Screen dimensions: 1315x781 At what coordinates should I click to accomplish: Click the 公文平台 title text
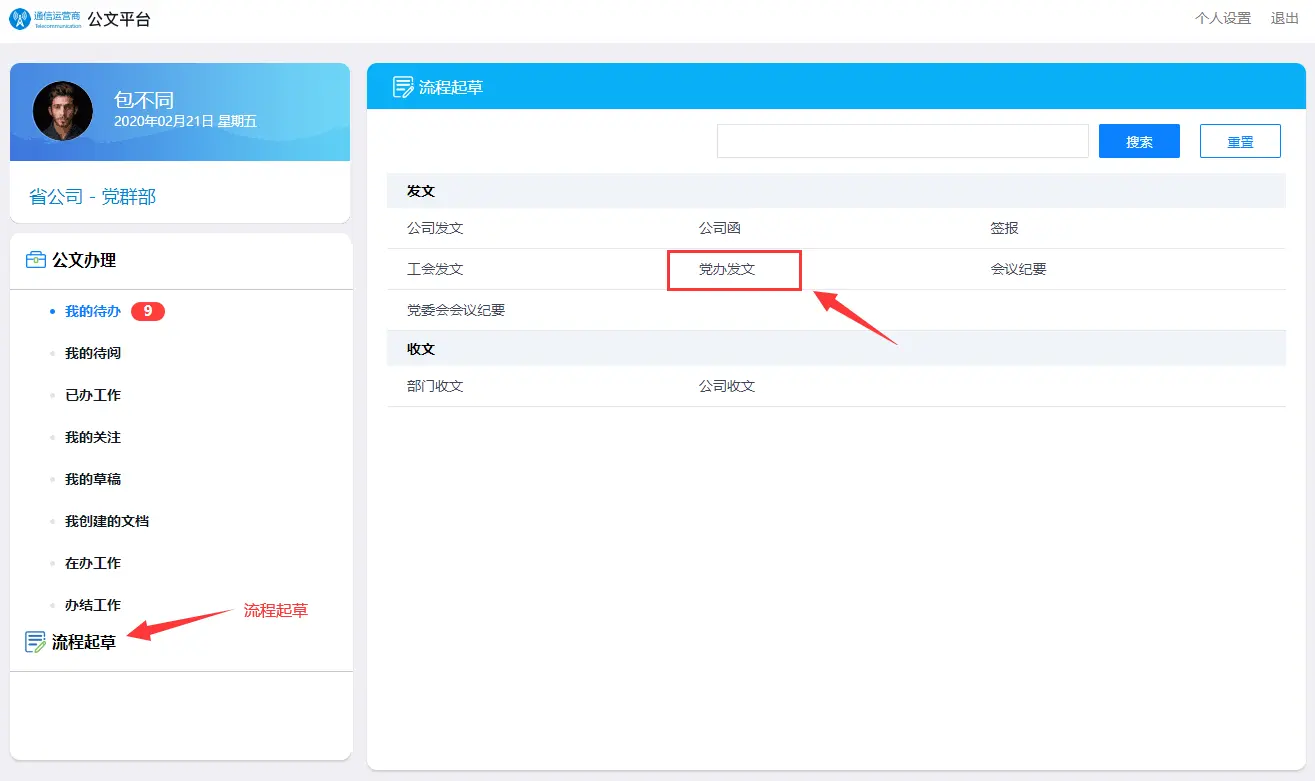click(x=119, y=19)
